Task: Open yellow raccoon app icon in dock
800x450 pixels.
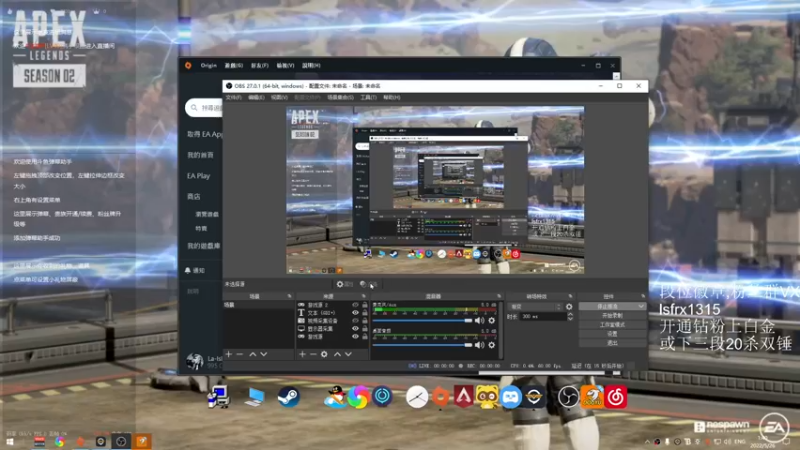Action: [x=487, y=397]
